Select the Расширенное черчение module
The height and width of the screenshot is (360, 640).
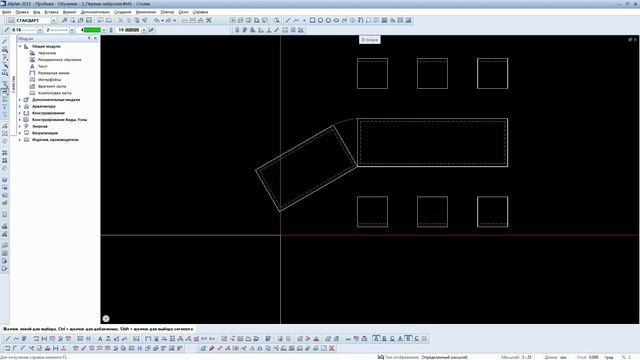pyautogui.click(x=60, y=60)
